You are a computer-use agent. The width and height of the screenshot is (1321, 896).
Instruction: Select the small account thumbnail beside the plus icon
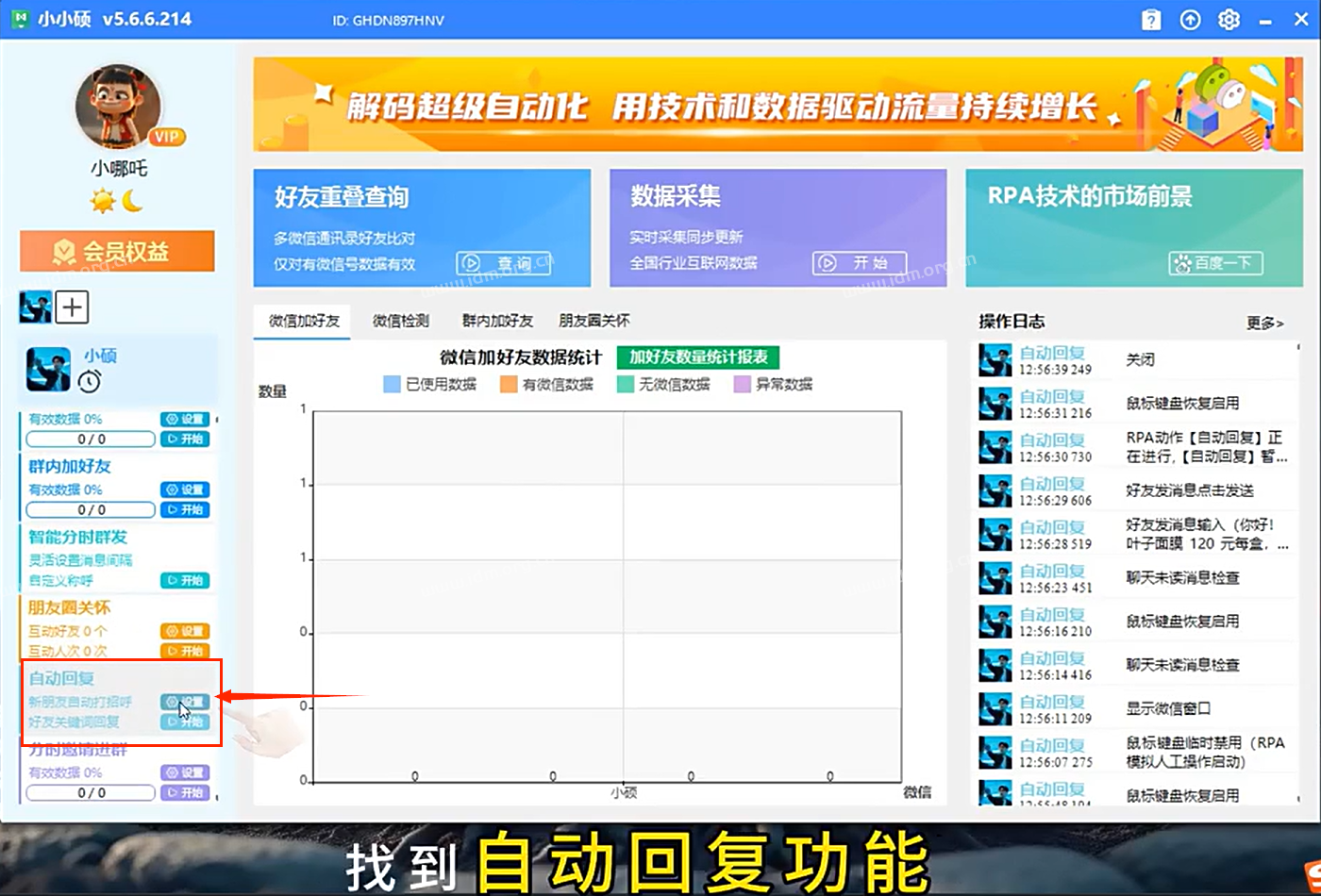coord(35,307)
